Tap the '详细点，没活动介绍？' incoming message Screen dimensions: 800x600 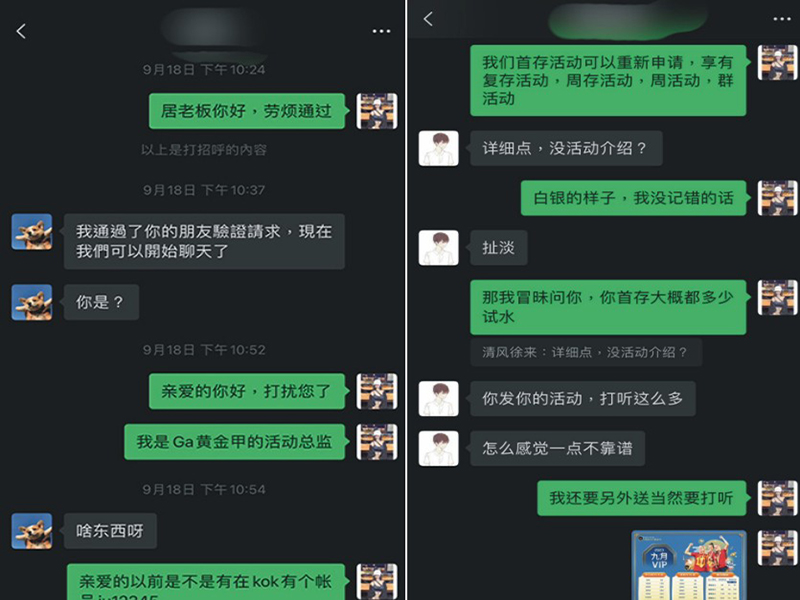(x=566, y=148)
